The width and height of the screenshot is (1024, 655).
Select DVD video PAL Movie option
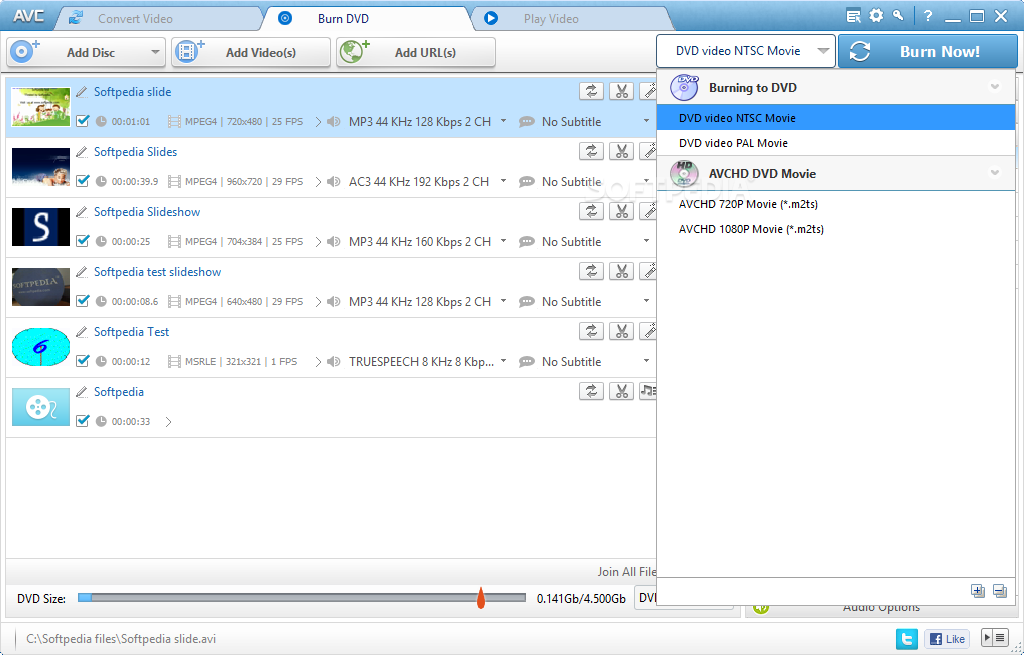tap(836, 143)
